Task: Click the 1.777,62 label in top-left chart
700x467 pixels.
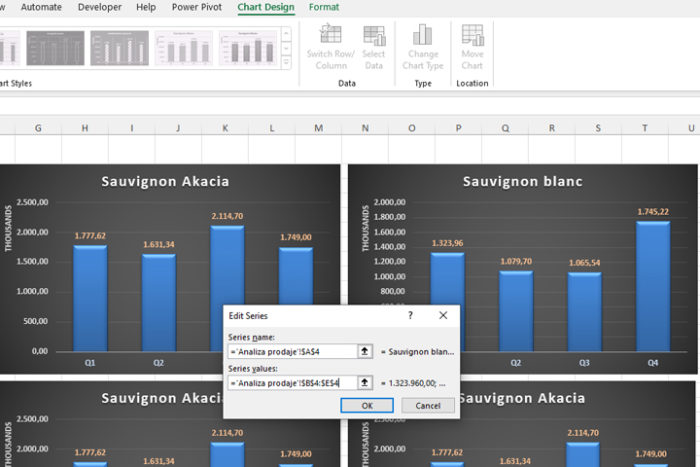Action: coord(90,236)
